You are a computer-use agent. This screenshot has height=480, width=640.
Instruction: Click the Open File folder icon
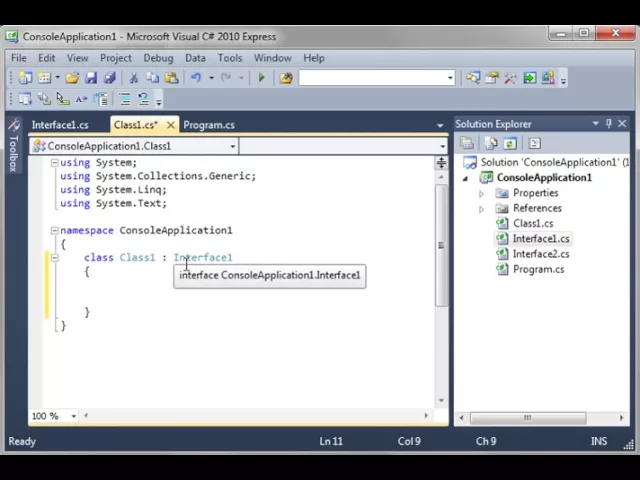(x=72, y=78)
